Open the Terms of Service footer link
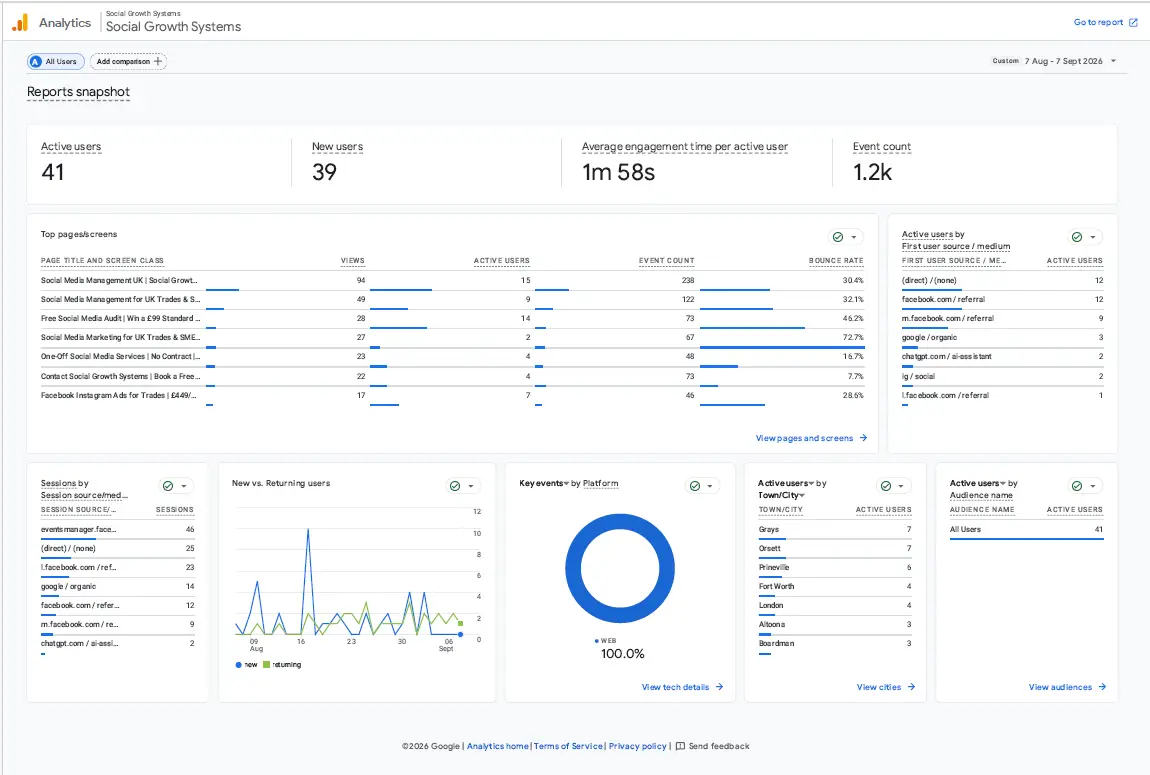Image resolution: width=1150 pixels, height=775 pixels. point(568,746)
